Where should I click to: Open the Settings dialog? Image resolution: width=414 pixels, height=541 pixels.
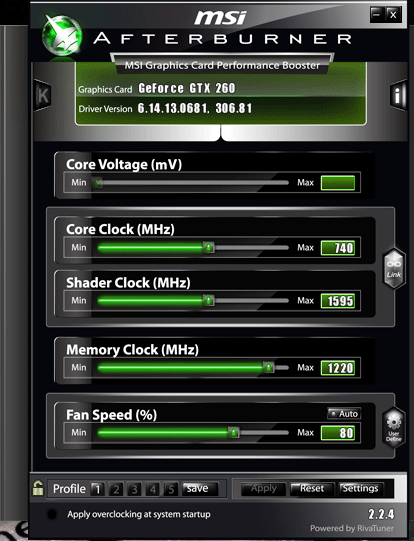(x=361, y=489)
